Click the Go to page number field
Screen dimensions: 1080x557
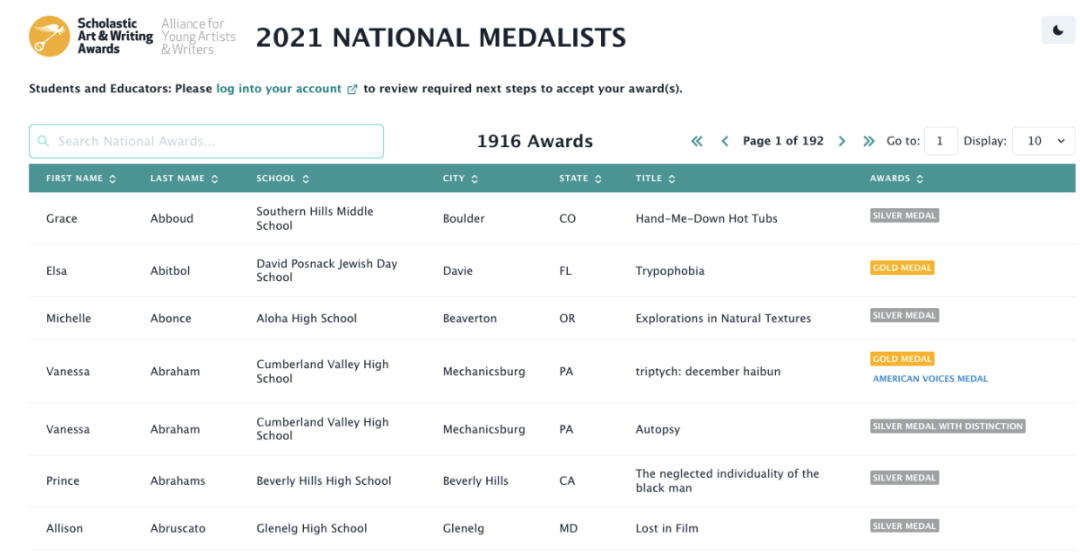coord(940,141)
